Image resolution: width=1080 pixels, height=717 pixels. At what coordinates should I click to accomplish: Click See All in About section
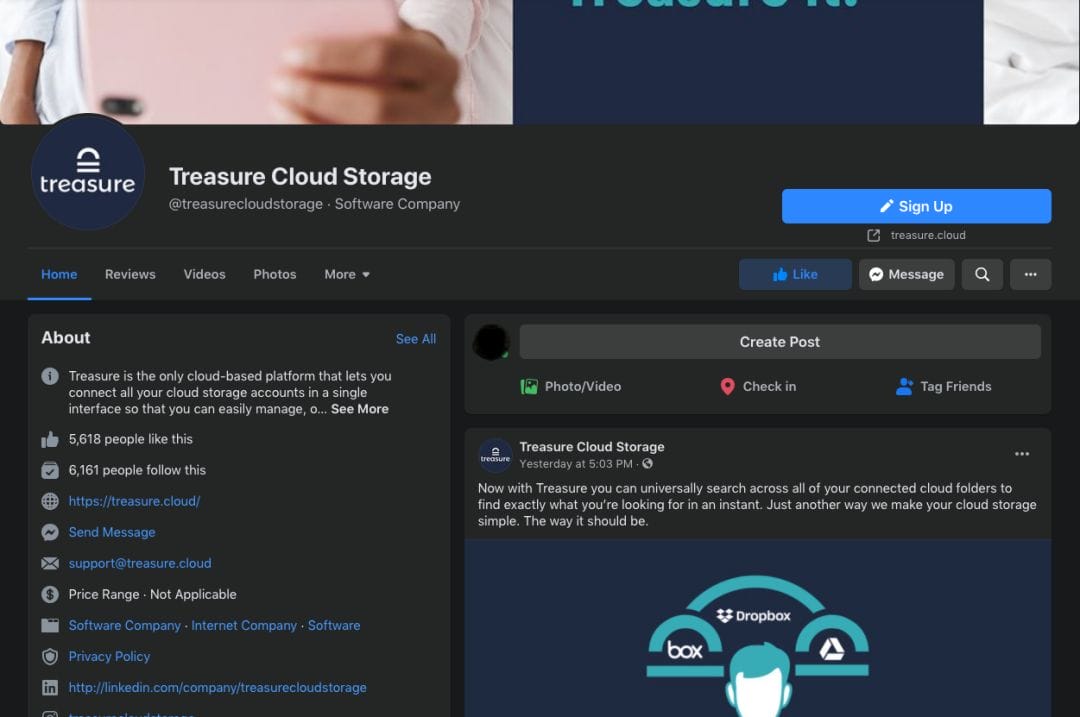(415, 339)
